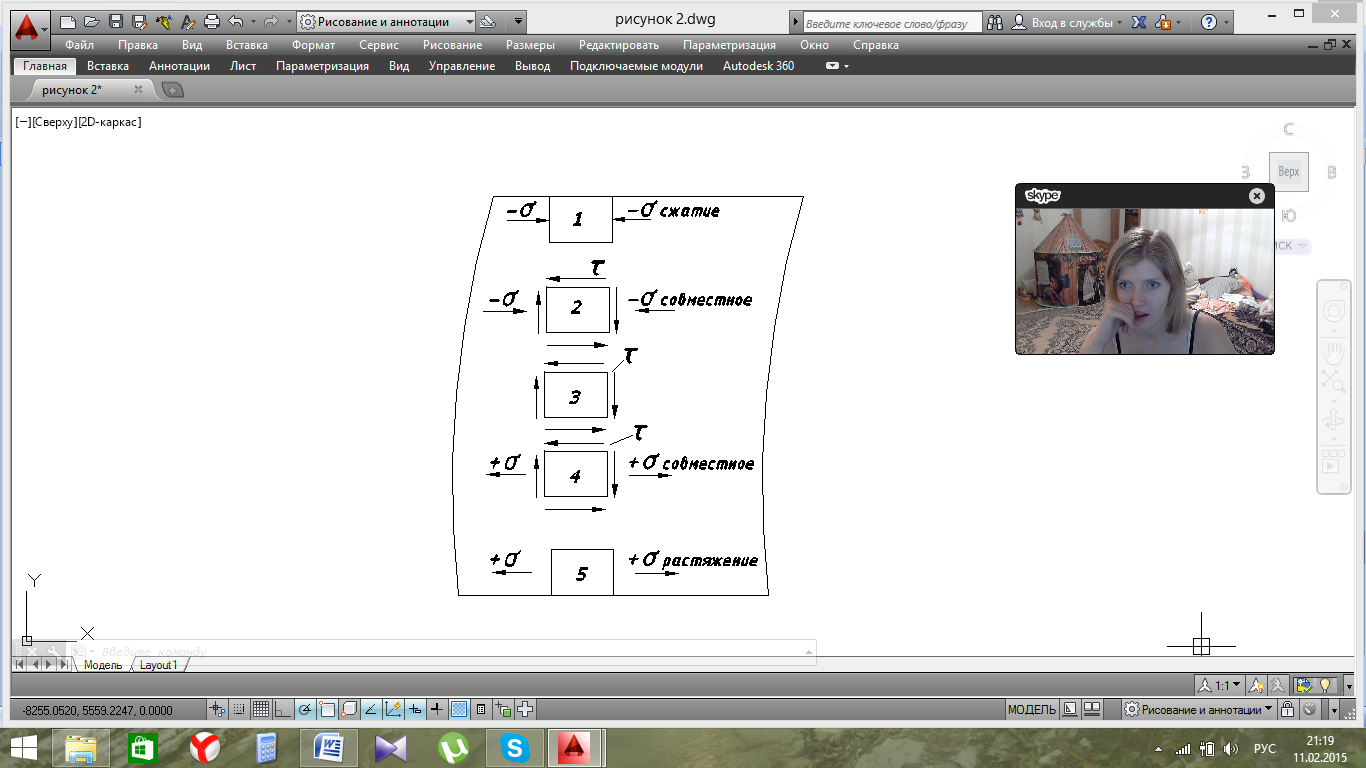Image resolution: width=1366 pixels, height=768 pixels.
Task: Select the Autodesk 360 ribbon tab
Action: pos(759,66)
